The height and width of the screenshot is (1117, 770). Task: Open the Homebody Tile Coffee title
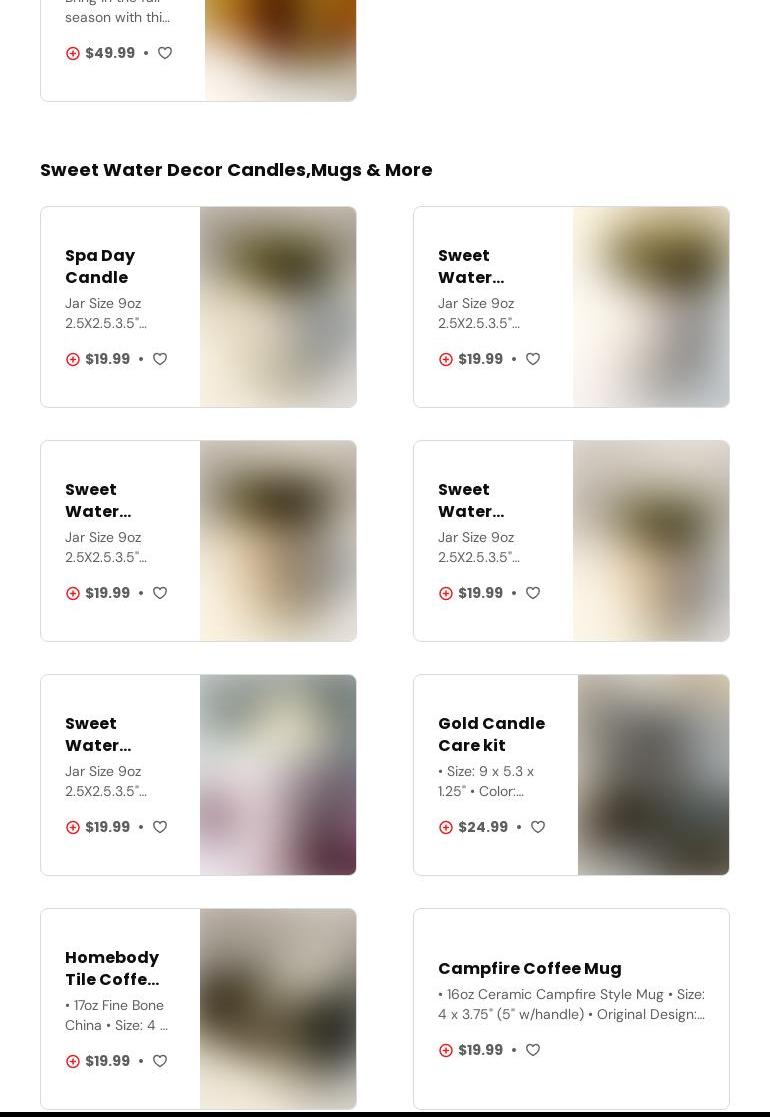click(112, 968)
